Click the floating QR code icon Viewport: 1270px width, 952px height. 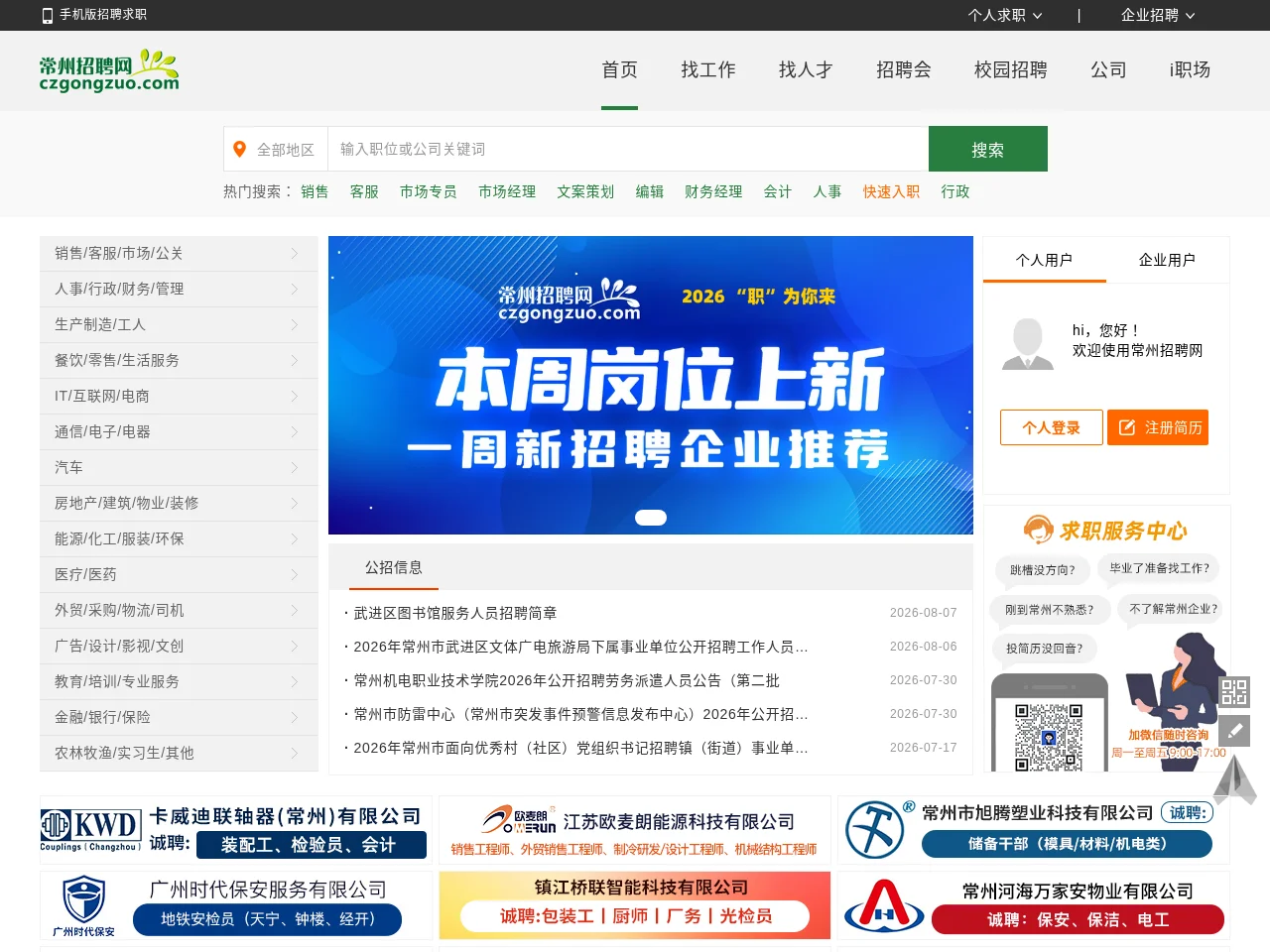click(1234, 691)
